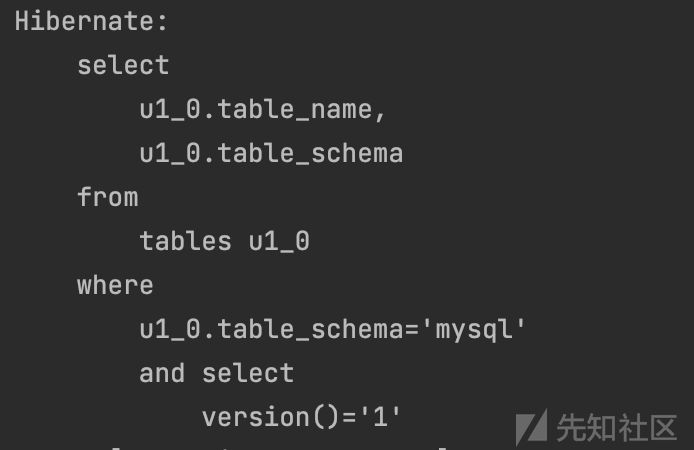Click the Hibernate: log label
This screenshot has width=694, height=450.
[91, 21]
